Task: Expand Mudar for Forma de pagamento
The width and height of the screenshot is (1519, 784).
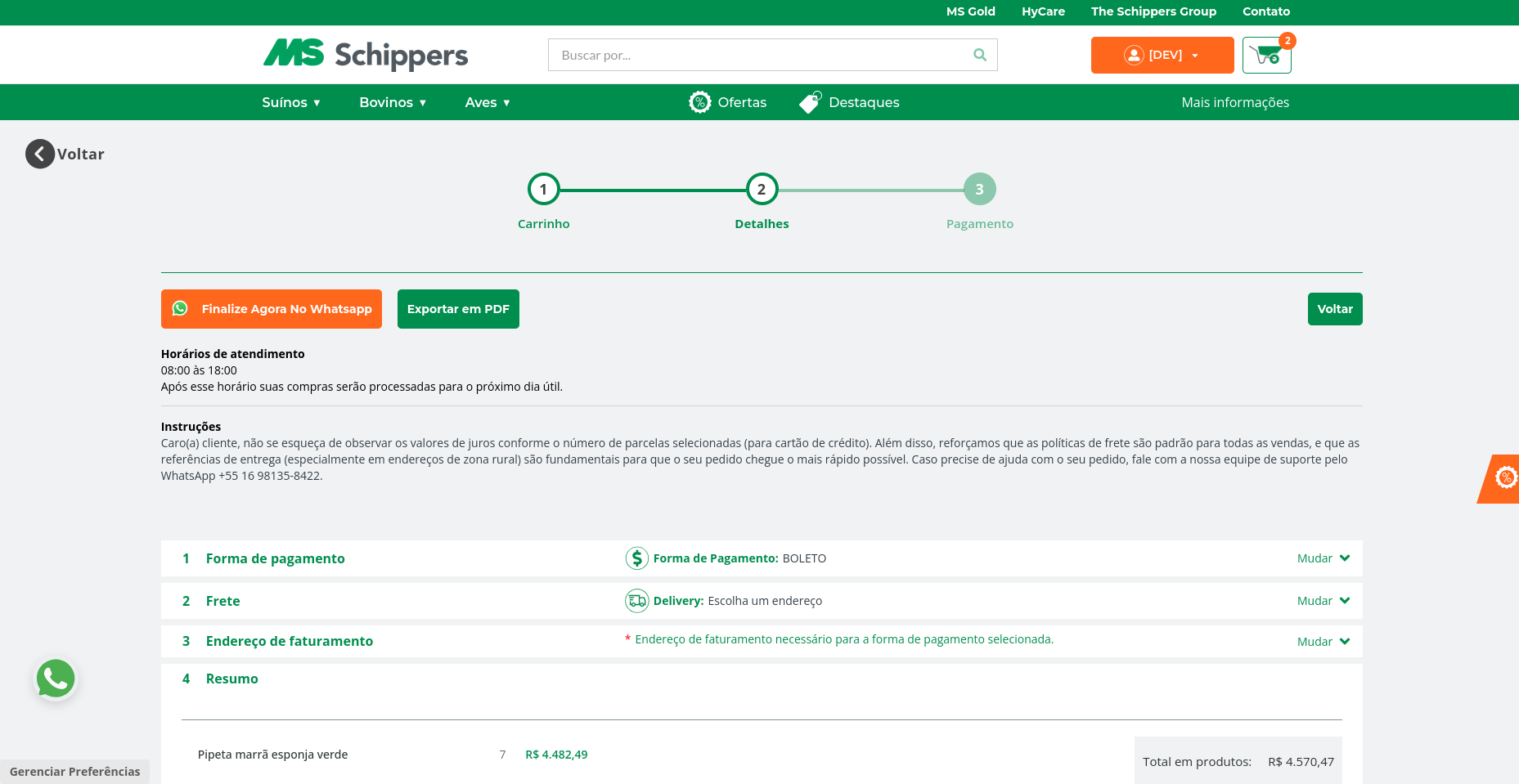Action: click(1323, 558)
